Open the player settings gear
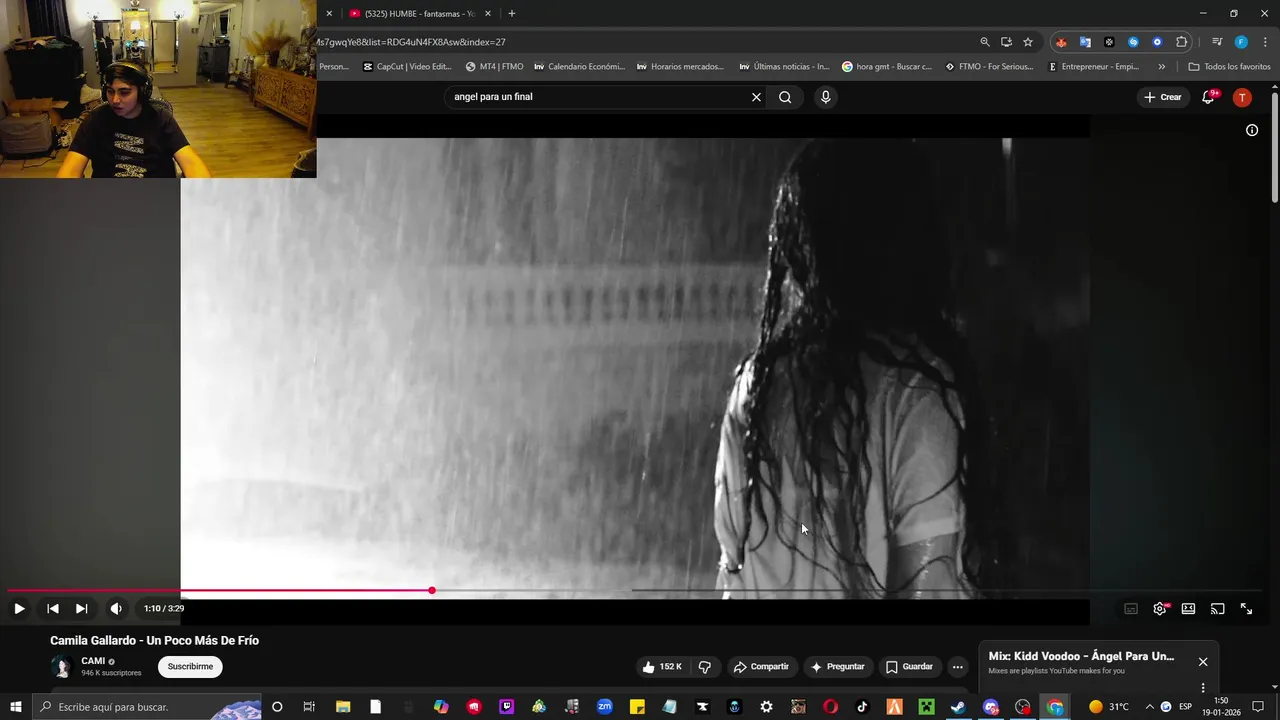The width and height of the screenshot is (1280, 720). pos(1160,608)
